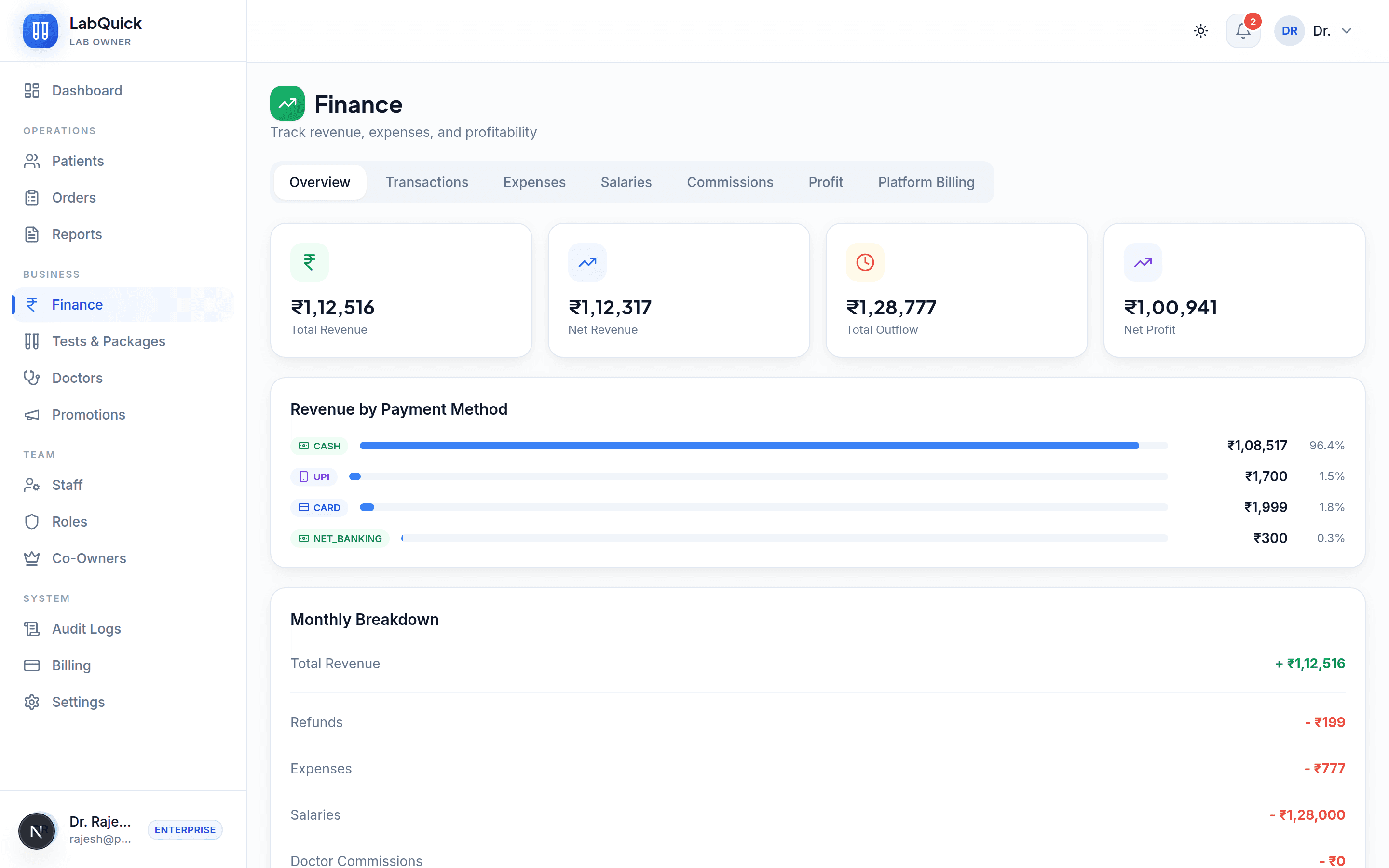The image size is (1389, 868).
Task: Click the Co-Owners crown icon
Action: tap(31, 558)
